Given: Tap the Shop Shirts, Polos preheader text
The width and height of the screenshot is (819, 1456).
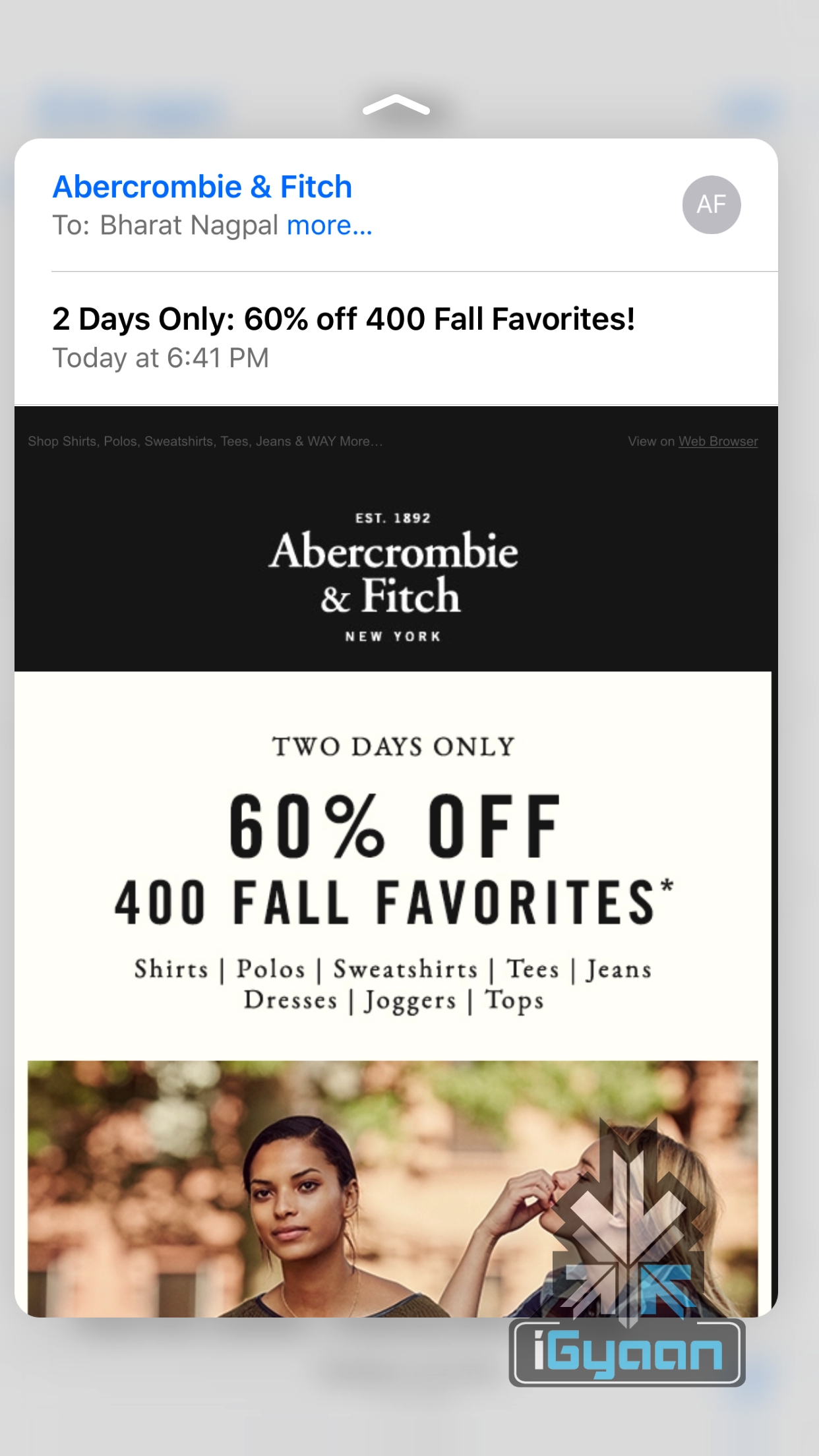Looking at the screenshot, I should pos(205,441).
